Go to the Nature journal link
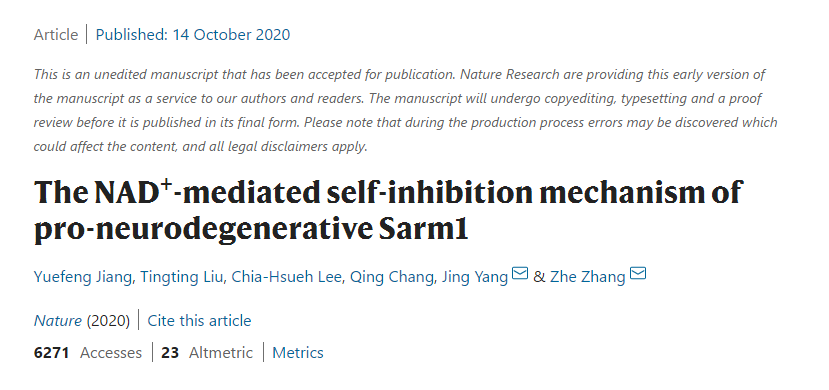829x390 pixels. tap(58, 321)
